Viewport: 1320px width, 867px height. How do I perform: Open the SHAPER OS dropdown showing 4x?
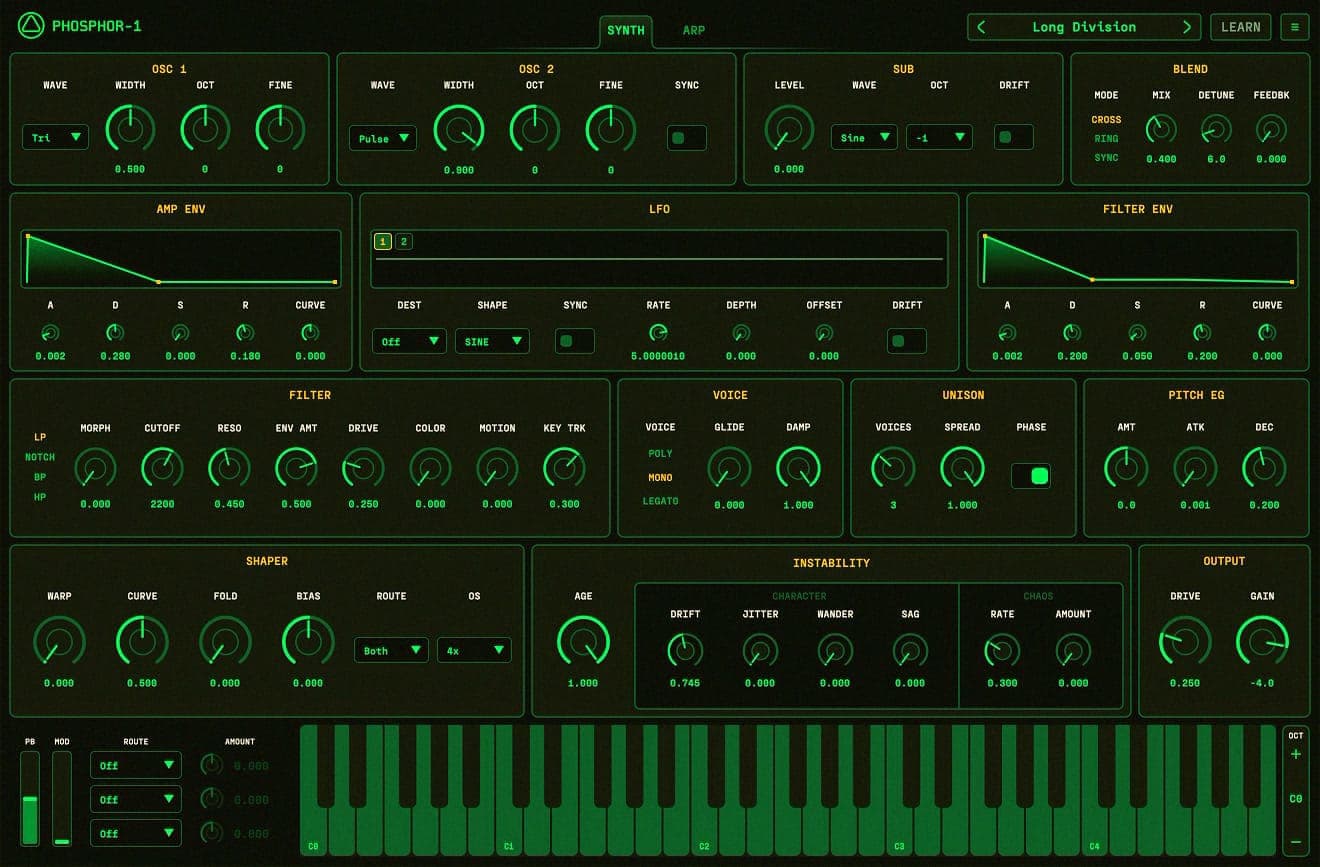click(474, 650)
